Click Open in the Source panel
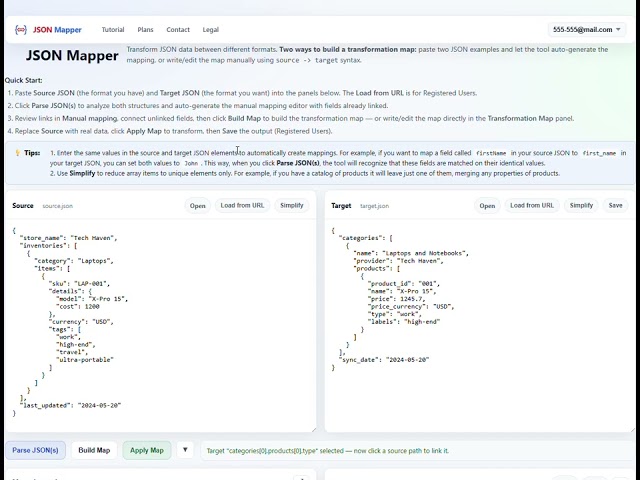640x480 pixels. click(x=198, y=206)
